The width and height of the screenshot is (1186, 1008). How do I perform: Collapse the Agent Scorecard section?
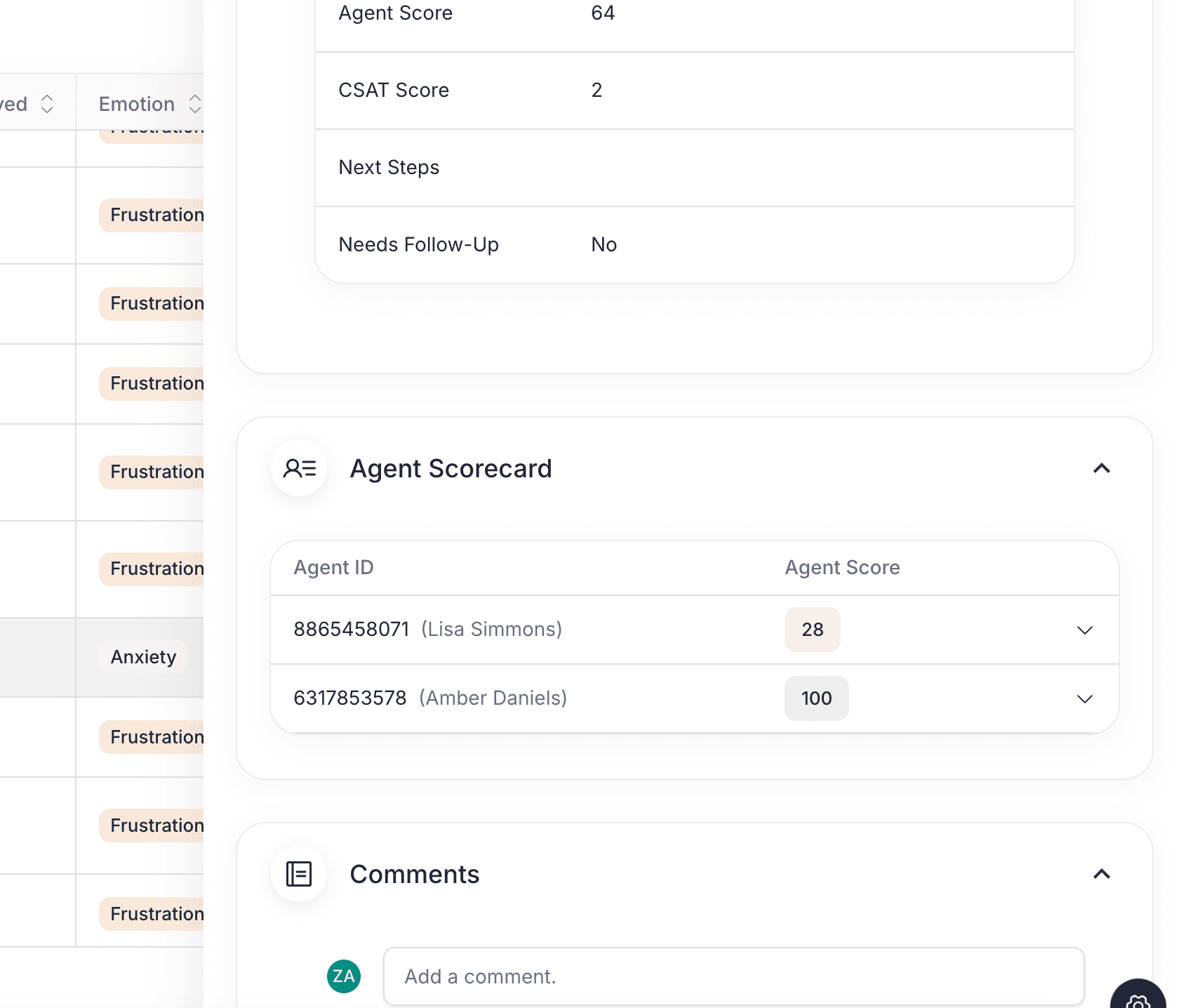click(x=1102, y=468)
